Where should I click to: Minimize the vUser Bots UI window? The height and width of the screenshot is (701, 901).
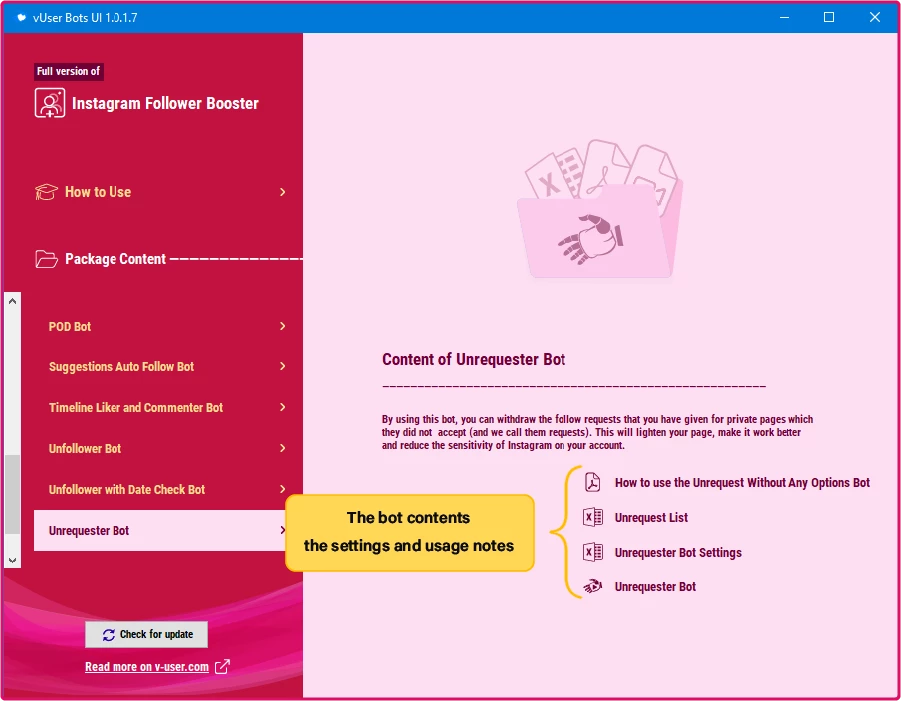pos(784,17)
